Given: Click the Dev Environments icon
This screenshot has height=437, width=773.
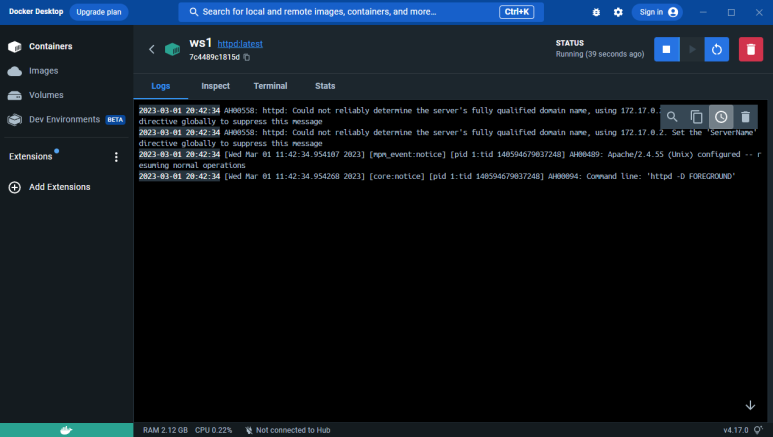Looking at the screenshot, I should tap(15, 119).
